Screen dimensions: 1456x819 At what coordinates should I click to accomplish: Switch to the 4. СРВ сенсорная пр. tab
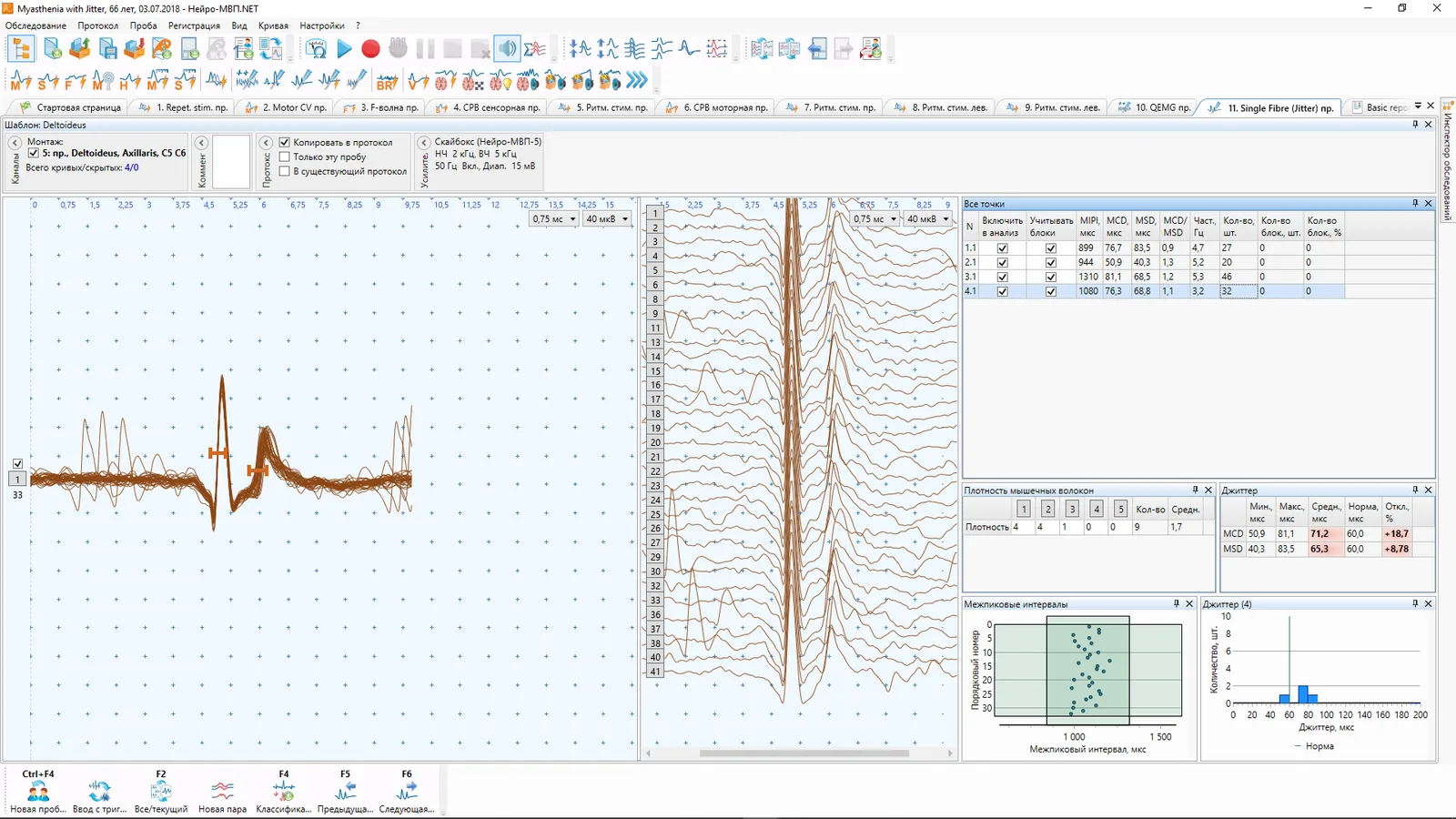click(487, 107)
